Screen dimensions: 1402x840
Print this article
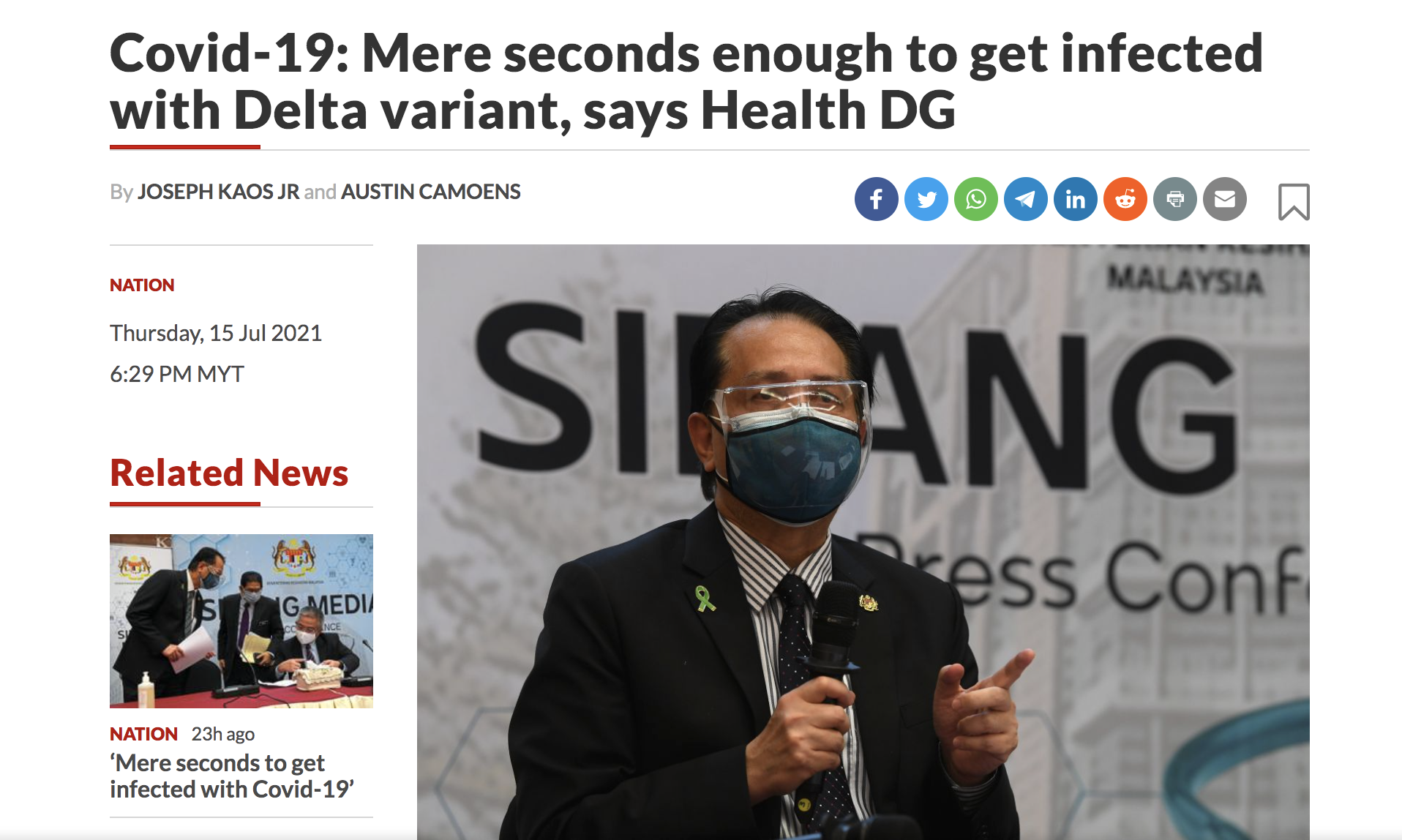pyautogui.click(x=1174, y=199)
